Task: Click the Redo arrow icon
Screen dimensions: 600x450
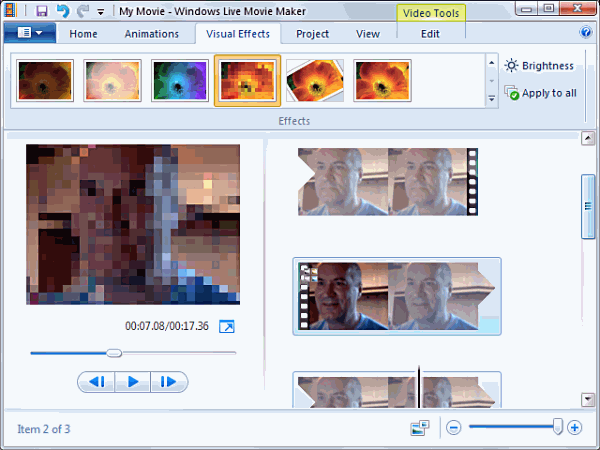Action: 83,11
